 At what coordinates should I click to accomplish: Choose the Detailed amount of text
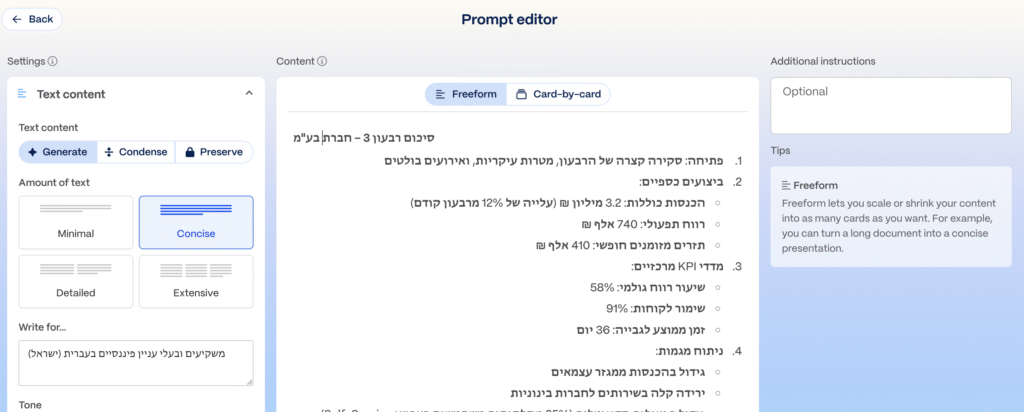tap(76, 281)
